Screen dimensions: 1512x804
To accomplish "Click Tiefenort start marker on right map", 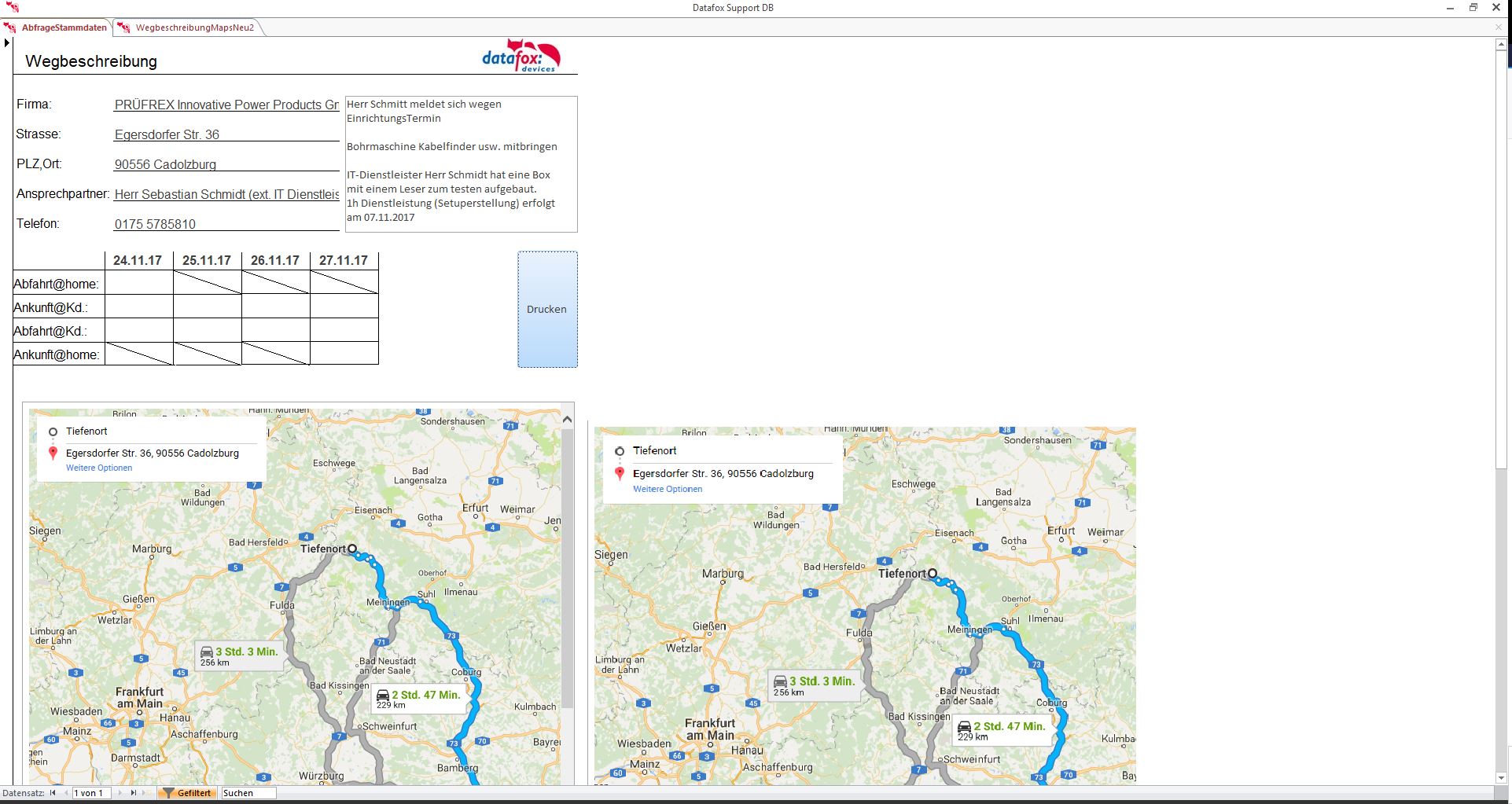I will [933, 574].
